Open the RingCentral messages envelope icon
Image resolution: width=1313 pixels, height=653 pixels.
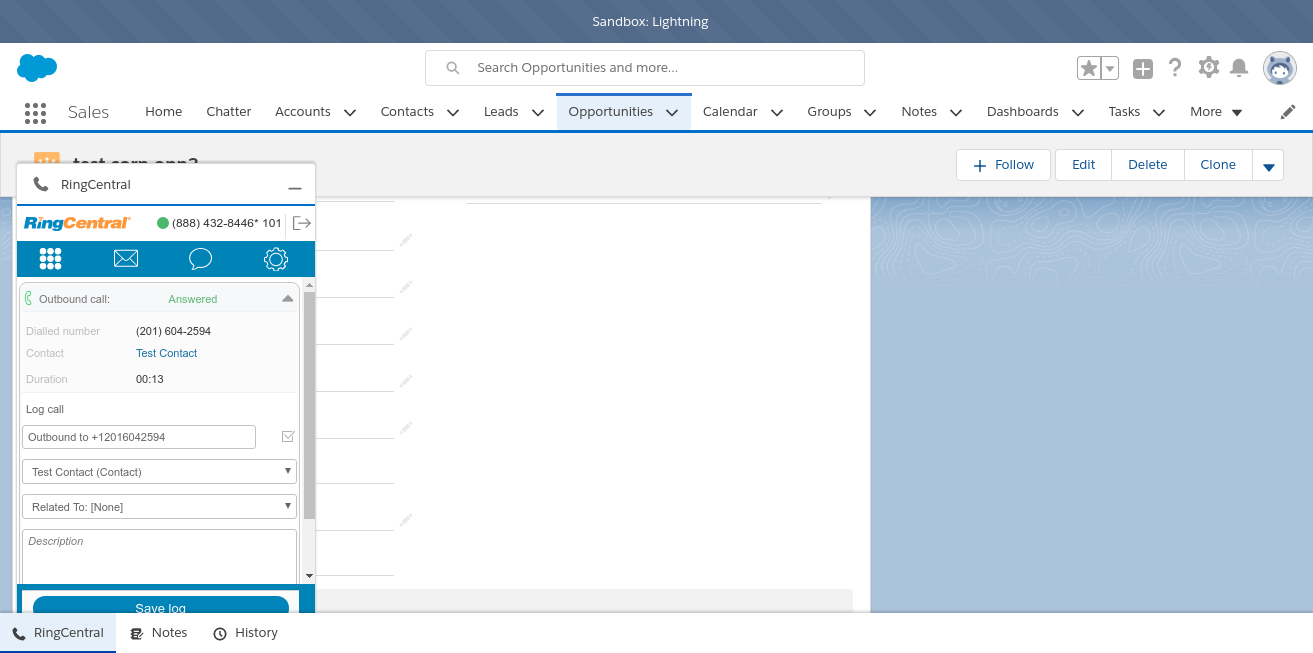pyautogui.click(x=126, y=259)
